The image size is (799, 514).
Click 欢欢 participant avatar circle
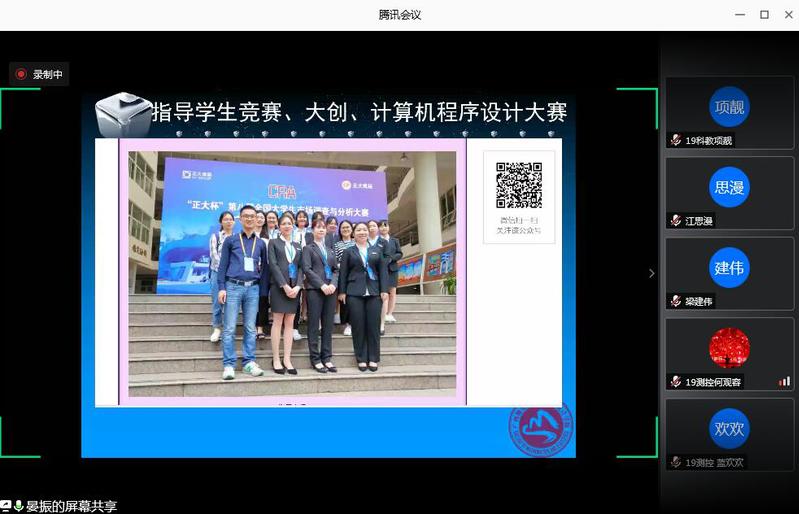pos(729,429)
